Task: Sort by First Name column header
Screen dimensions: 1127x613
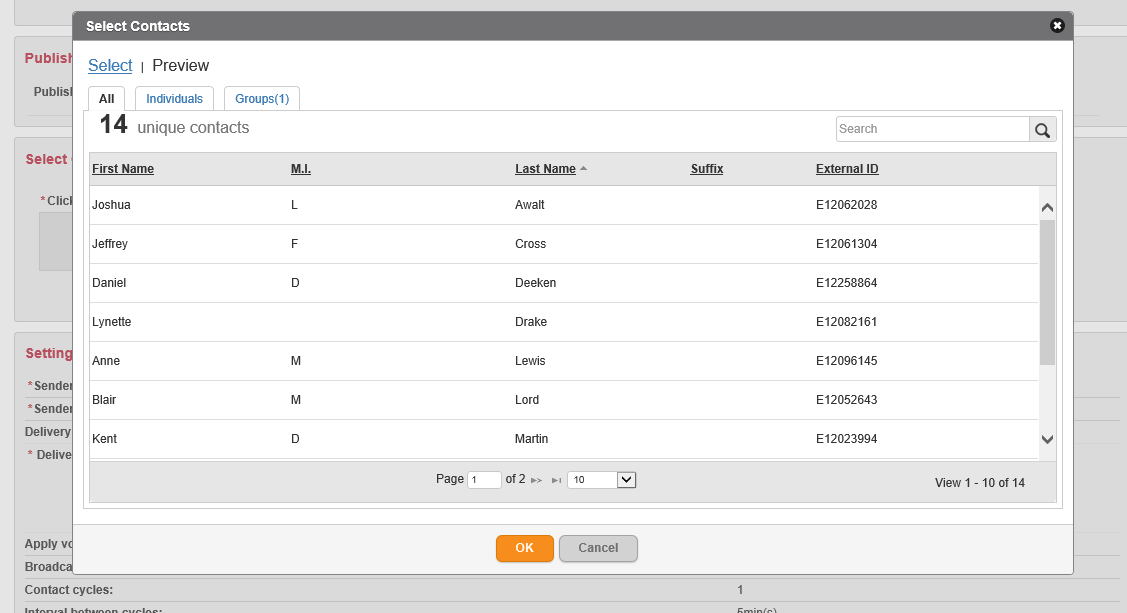Action: click(x=123, y=169)
